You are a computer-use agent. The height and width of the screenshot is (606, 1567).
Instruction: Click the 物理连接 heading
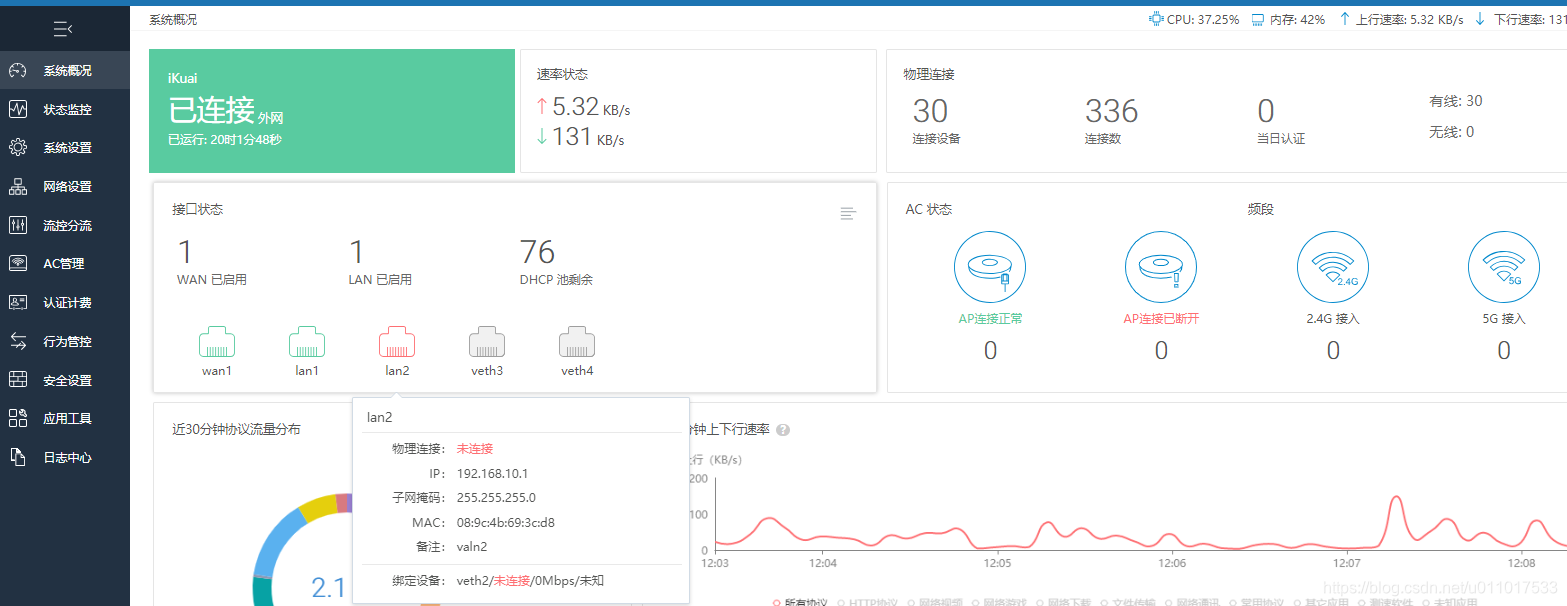pos(929,75)
